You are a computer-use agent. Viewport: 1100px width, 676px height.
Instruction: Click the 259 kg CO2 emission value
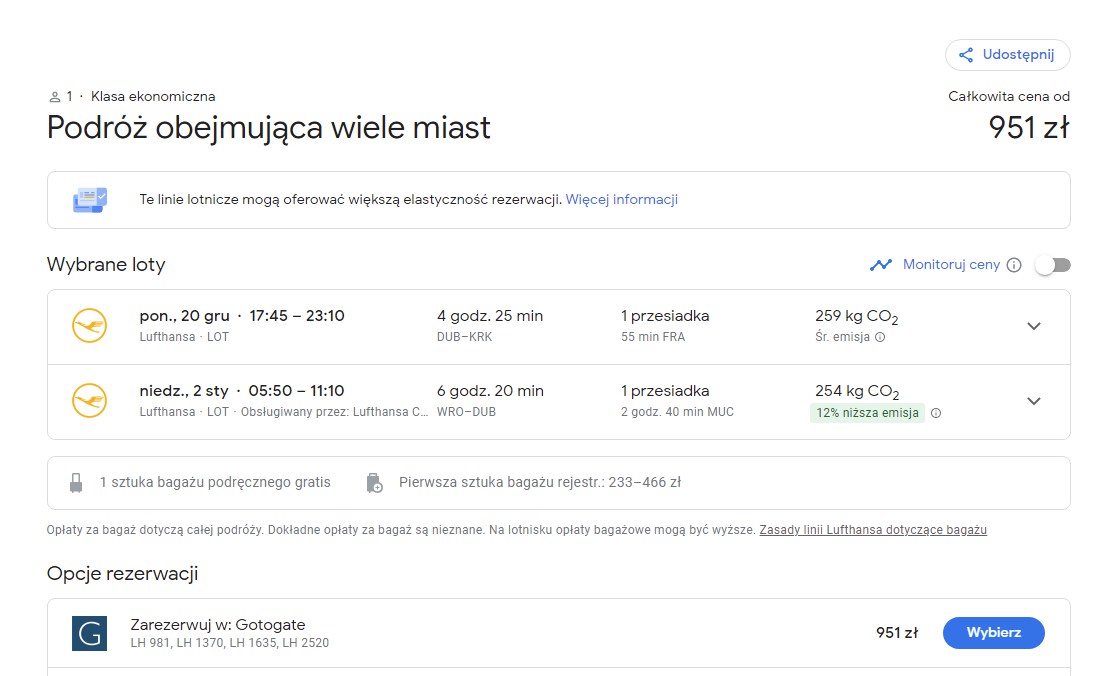(x=857, y=317)
